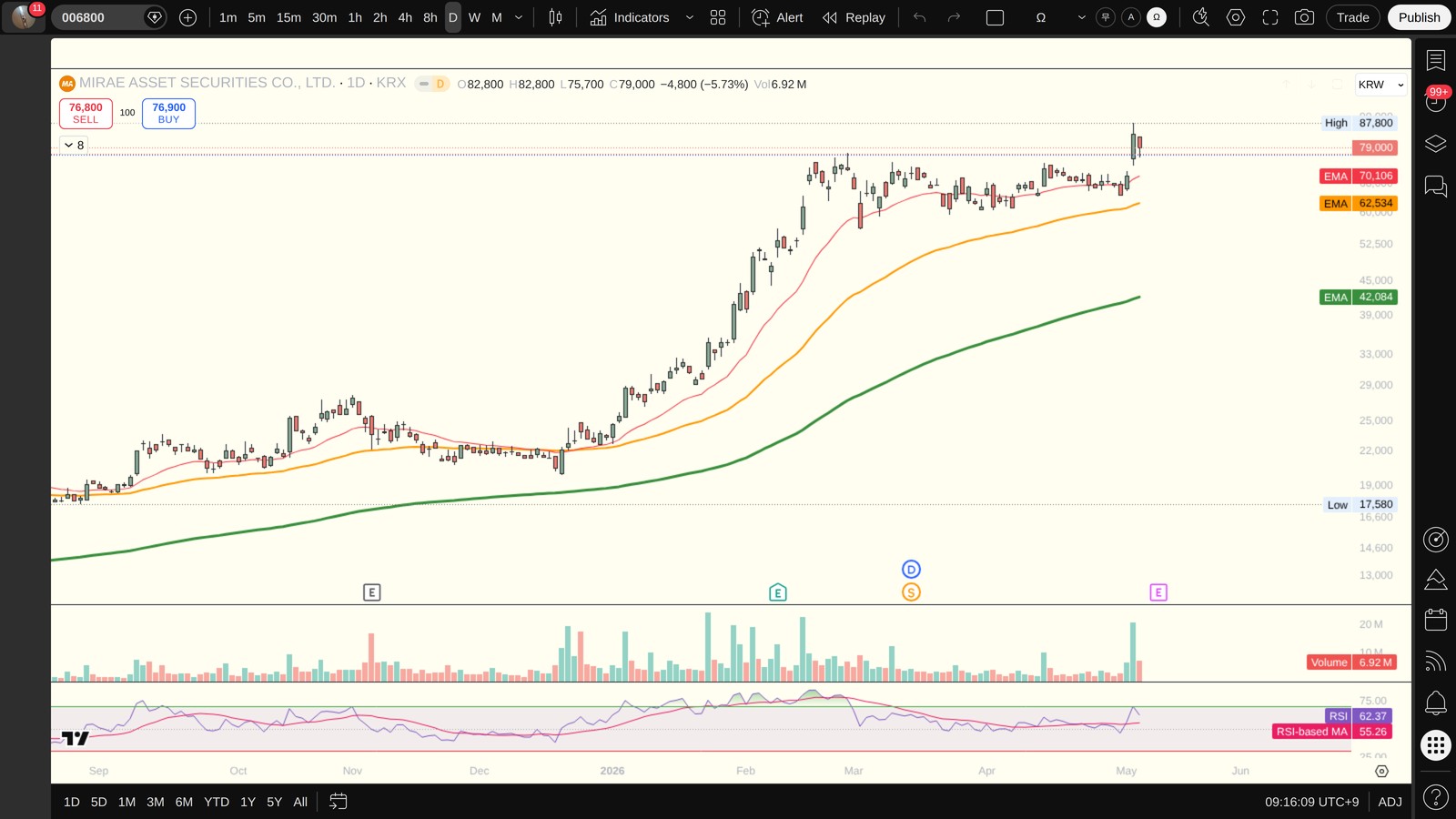This screenshot has width=1456, height=819.
Task: Collapse the indicator legend showing 8
Action: [74, 145]
